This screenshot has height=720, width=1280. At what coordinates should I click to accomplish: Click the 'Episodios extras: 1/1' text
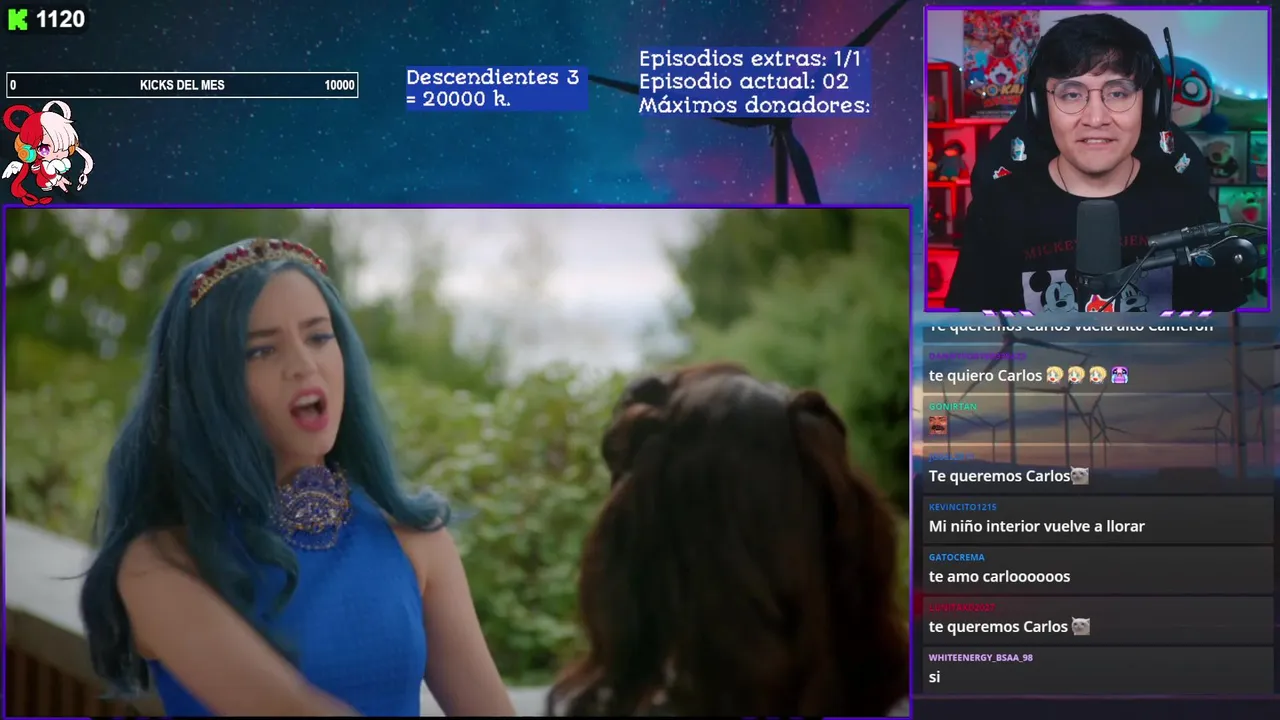click(750, 59)
